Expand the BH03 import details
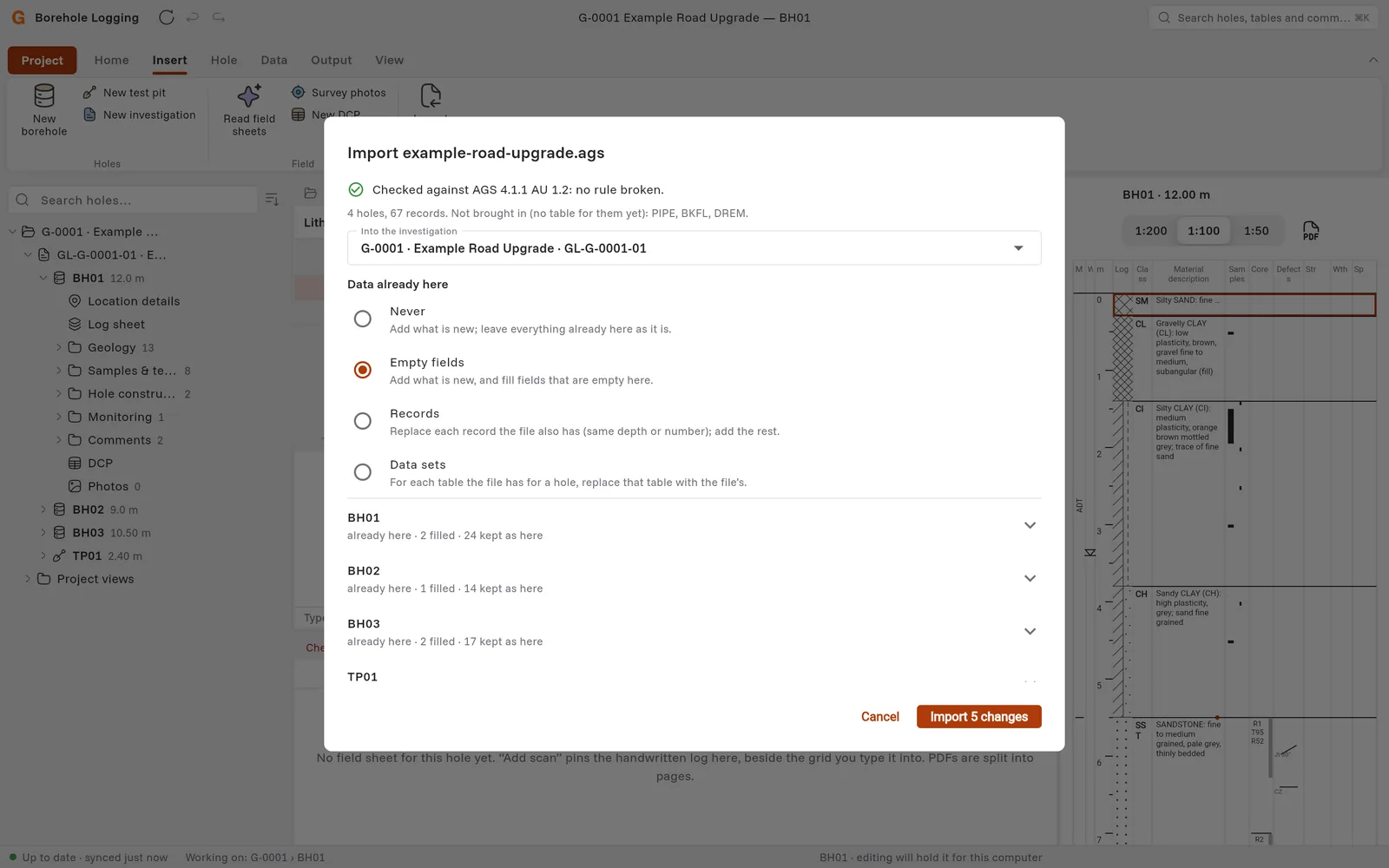 pos(1030,631)
